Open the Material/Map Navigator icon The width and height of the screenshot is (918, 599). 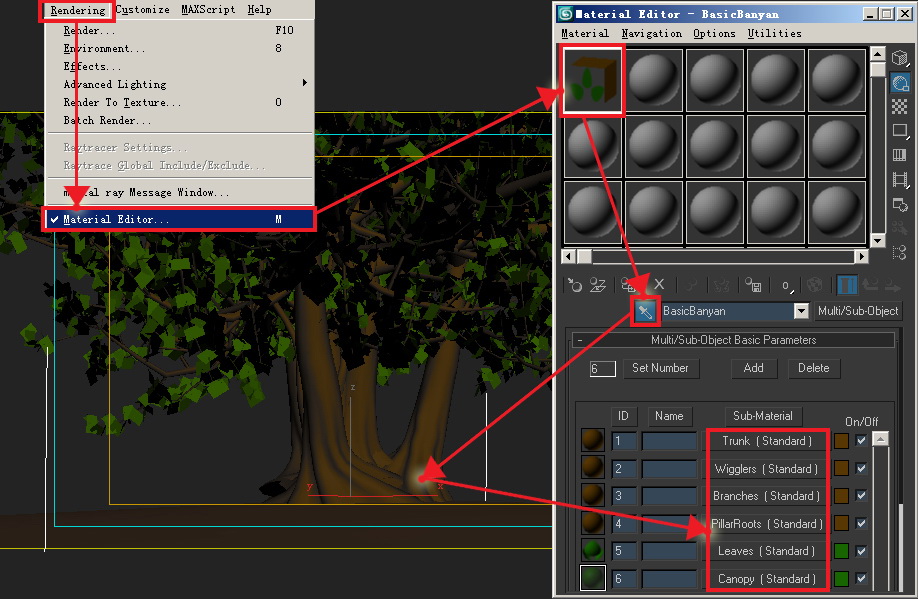900,253
